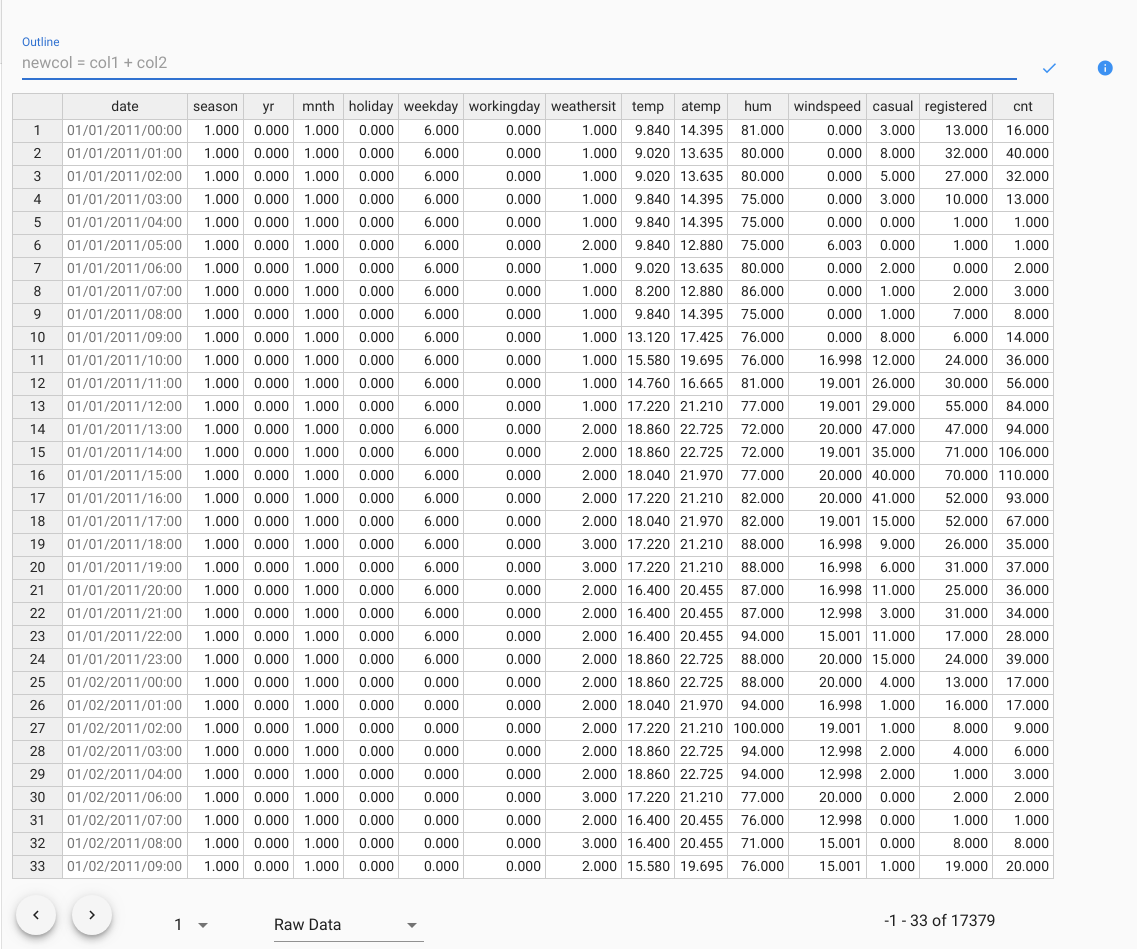Image resolution: width=1137 pixels, height=949 pixels.
Task: Click atemp value 17.425 in row 10
Action: [701, 337]
